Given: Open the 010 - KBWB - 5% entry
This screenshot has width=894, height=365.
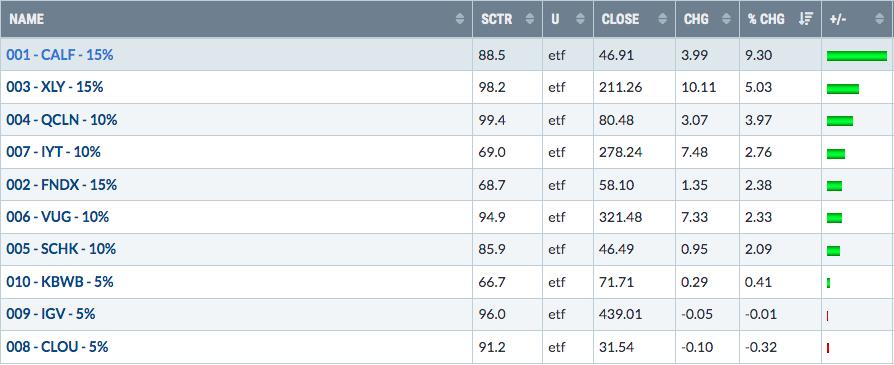Looking at the screenshot, I should point(60,282).
